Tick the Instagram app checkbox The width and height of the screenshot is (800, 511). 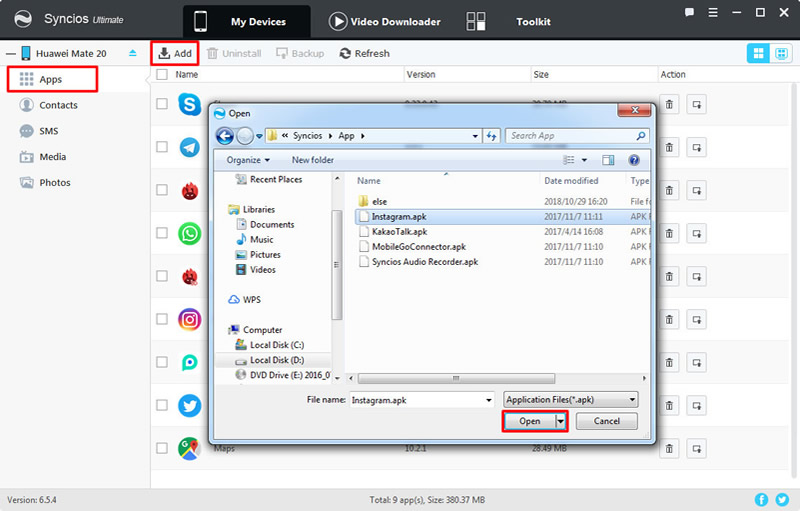click(x=162, y=319)
